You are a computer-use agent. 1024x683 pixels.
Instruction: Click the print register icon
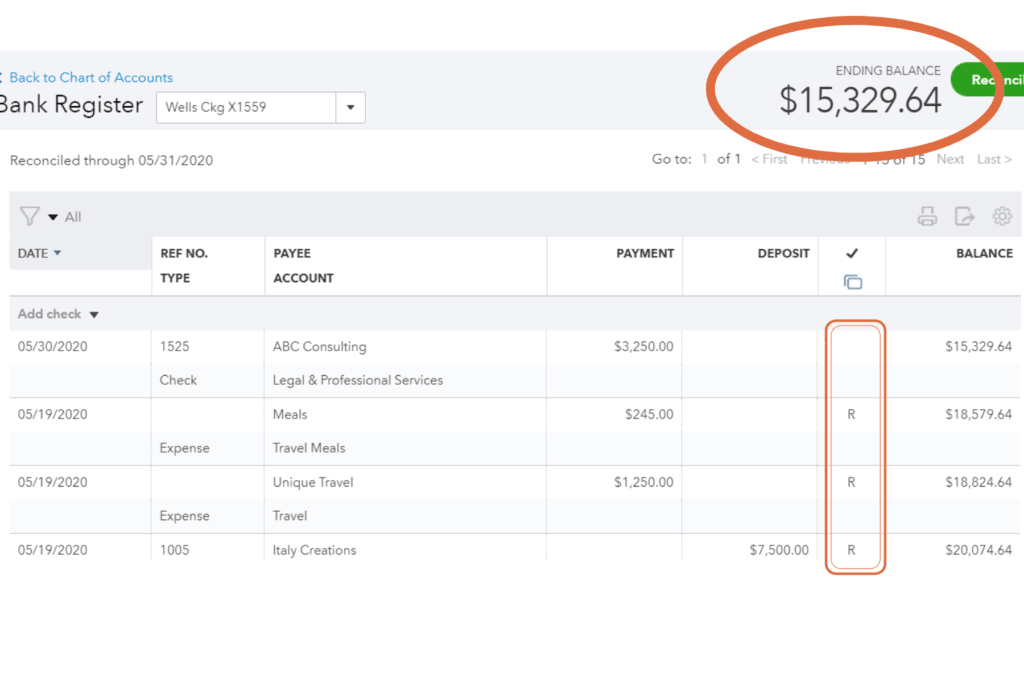(x=927, y=216)
